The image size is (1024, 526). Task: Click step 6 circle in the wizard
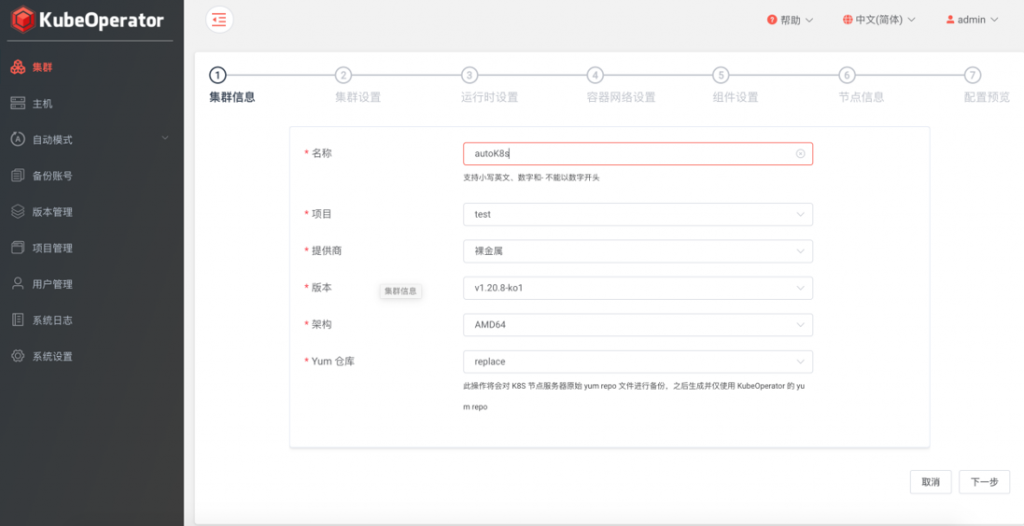[x=846, y=75]
